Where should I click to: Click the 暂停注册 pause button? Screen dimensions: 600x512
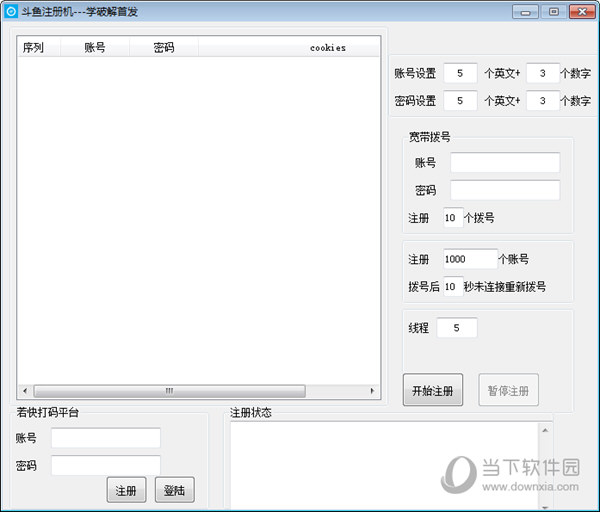tap(508, 390)
